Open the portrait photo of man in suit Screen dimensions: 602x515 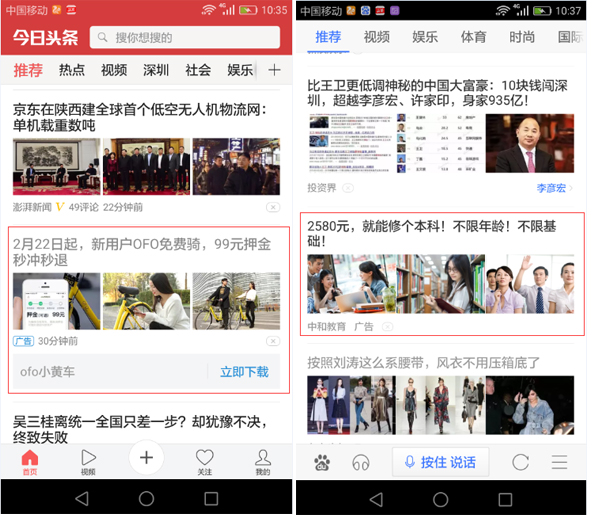click(x=530, y=143)
